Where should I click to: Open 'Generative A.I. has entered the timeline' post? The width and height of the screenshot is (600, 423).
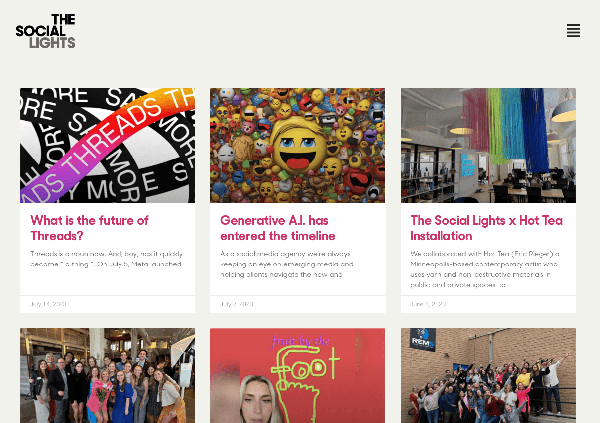pos(278,228)
